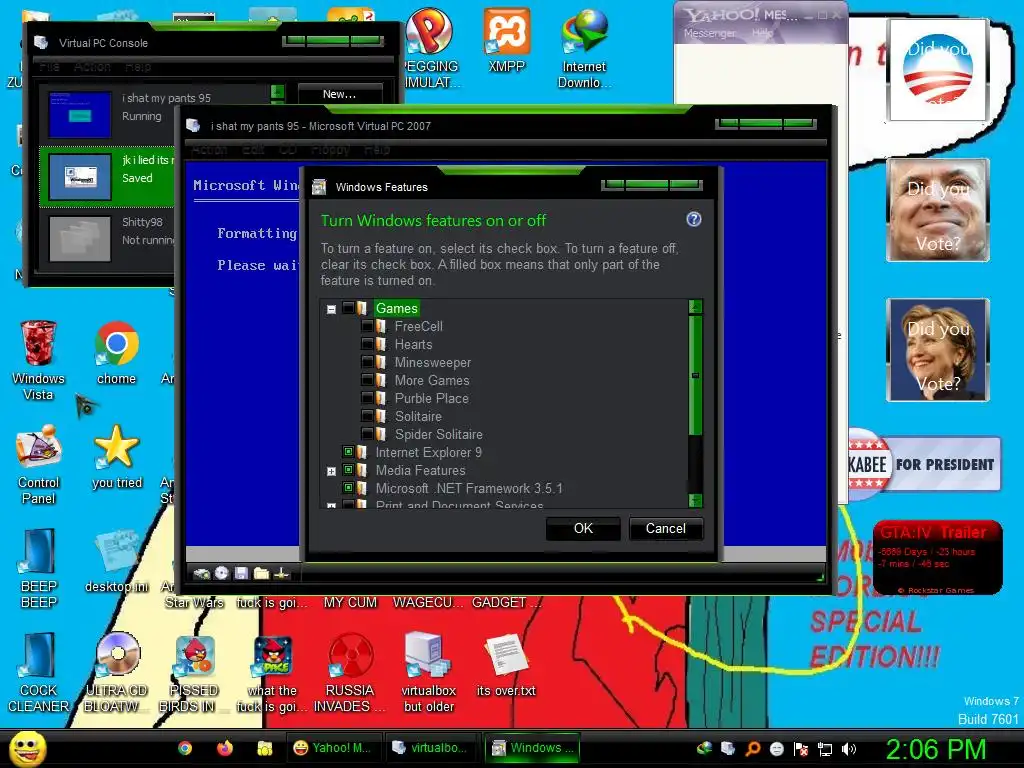Toggle the FreeCell checkbox

(368, 326)
